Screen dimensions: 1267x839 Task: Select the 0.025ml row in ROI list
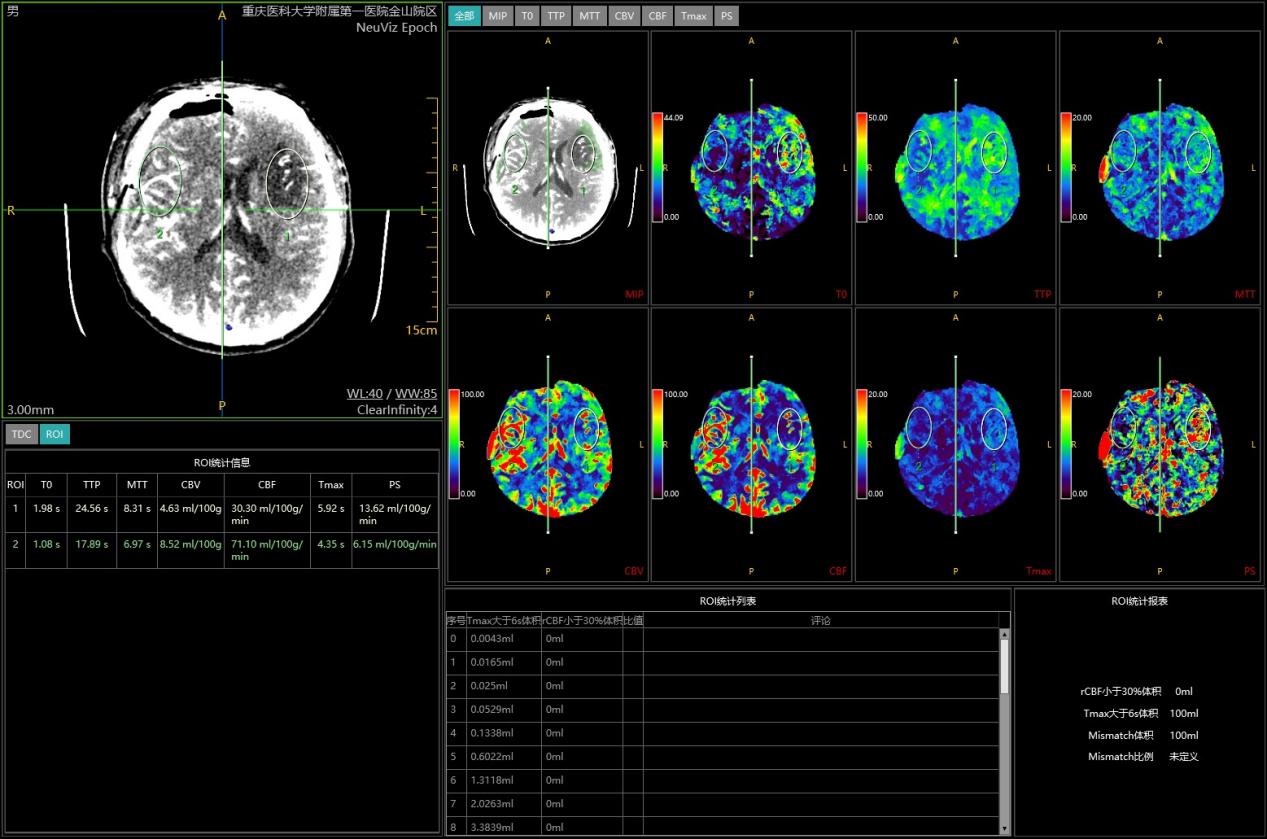point(722,685)
